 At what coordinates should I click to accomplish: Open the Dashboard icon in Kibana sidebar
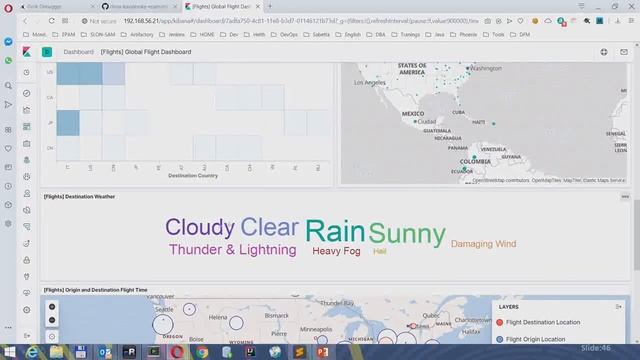click(x=27, y=127)
